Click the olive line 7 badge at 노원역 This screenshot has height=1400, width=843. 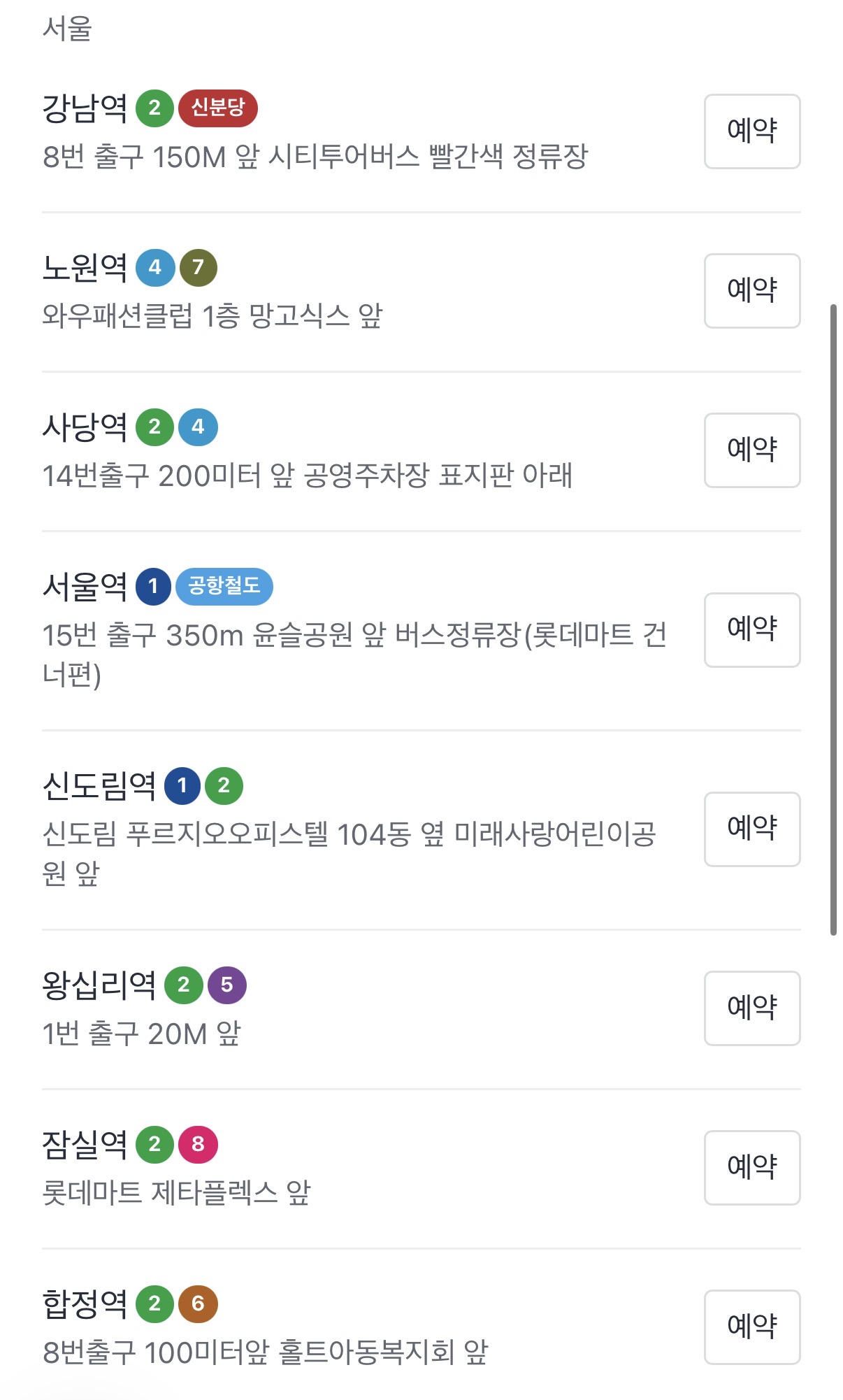pos(199,267)
